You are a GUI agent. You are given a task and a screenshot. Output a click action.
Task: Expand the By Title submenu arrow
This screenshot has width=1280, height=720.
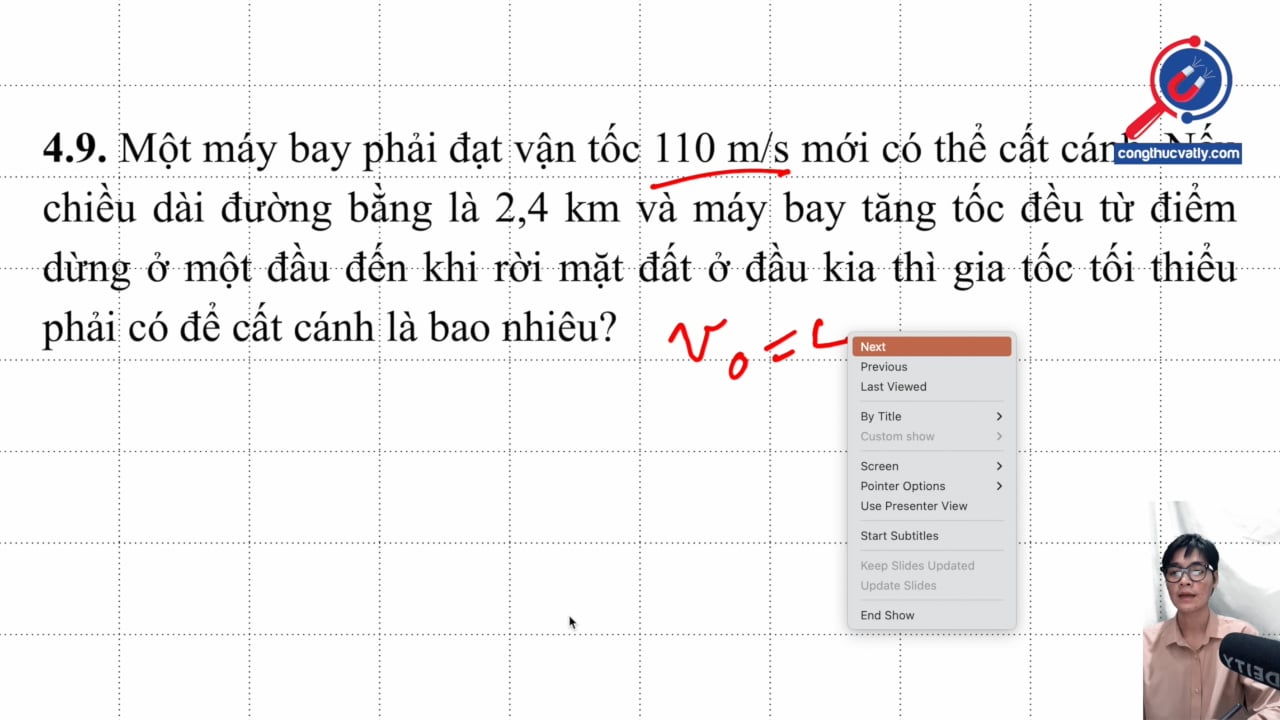click(999, 417)
